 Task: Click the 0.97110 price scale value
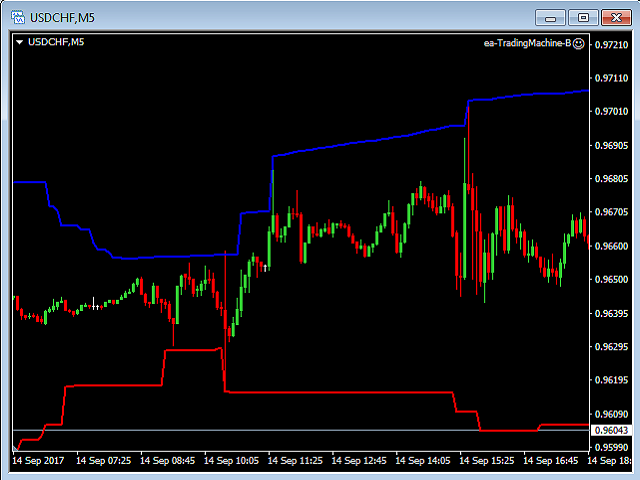[x=611, y=78]
